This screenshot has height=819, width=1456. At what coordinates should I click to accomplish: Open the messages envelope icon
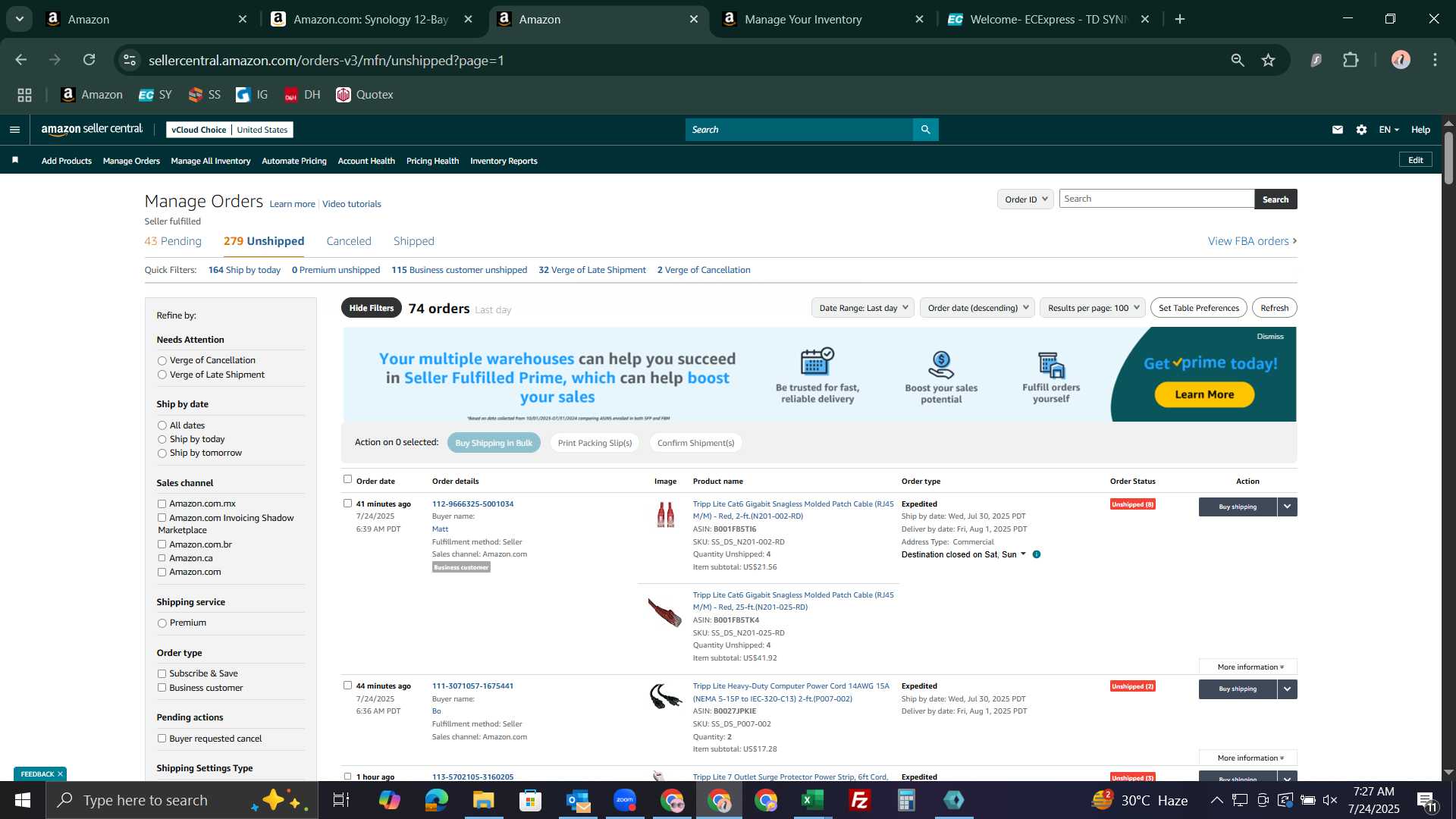(1338, 130)
